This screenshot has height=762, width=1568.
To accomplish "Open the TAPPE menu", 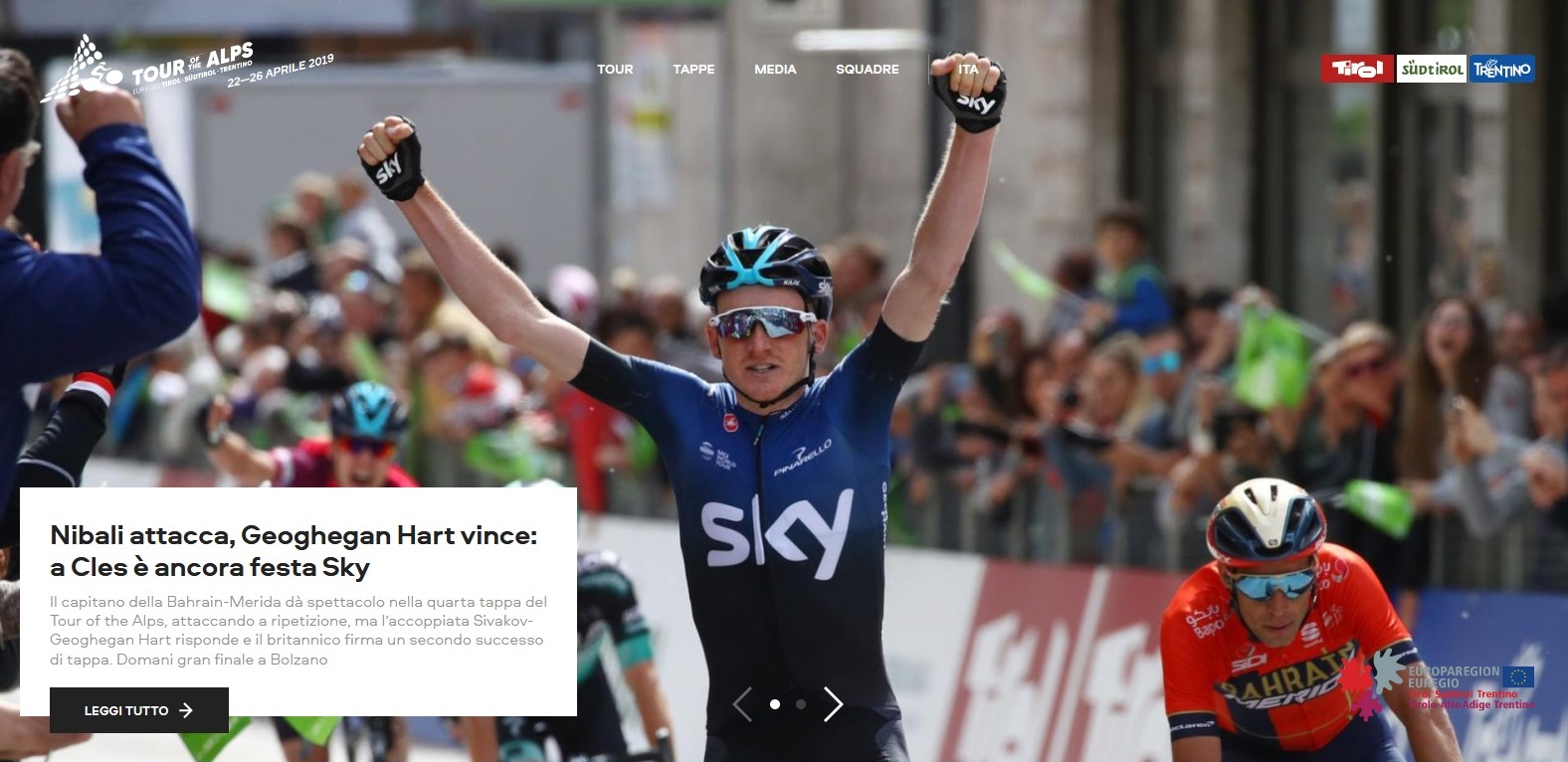I will pyautogui.click(x=693, y=69).
